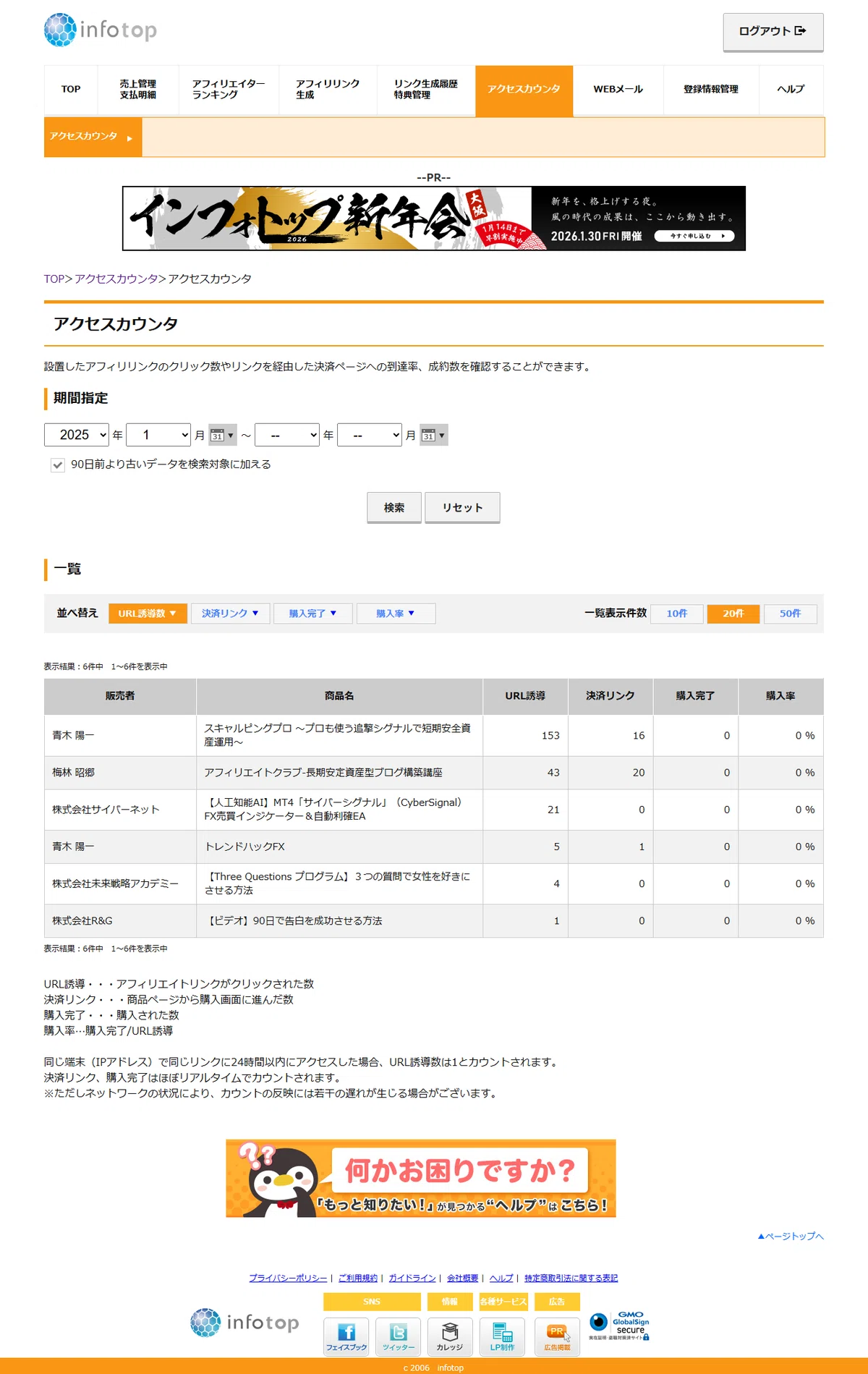Select the Three Questions プログラム product name
Image resolution: width=868 pixels, height=1374 pixels.
pos(338,884)
